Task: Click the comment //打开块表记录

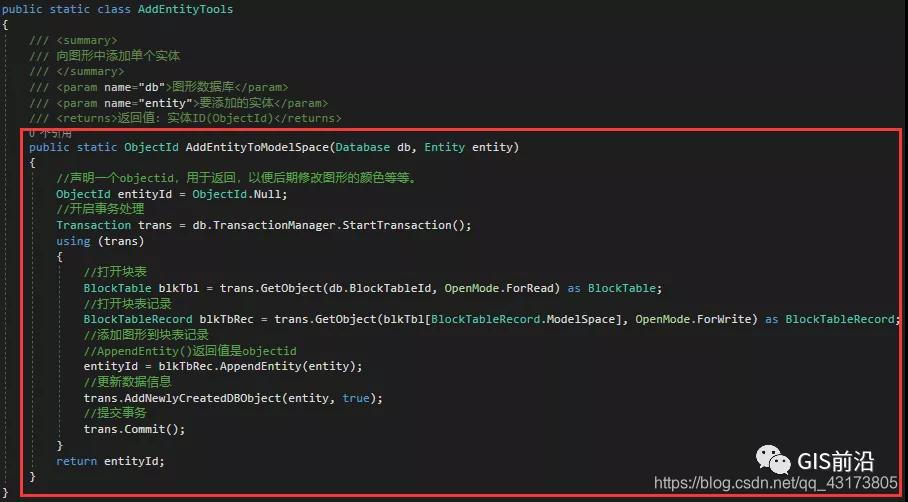Action: [x=127, y=303]
